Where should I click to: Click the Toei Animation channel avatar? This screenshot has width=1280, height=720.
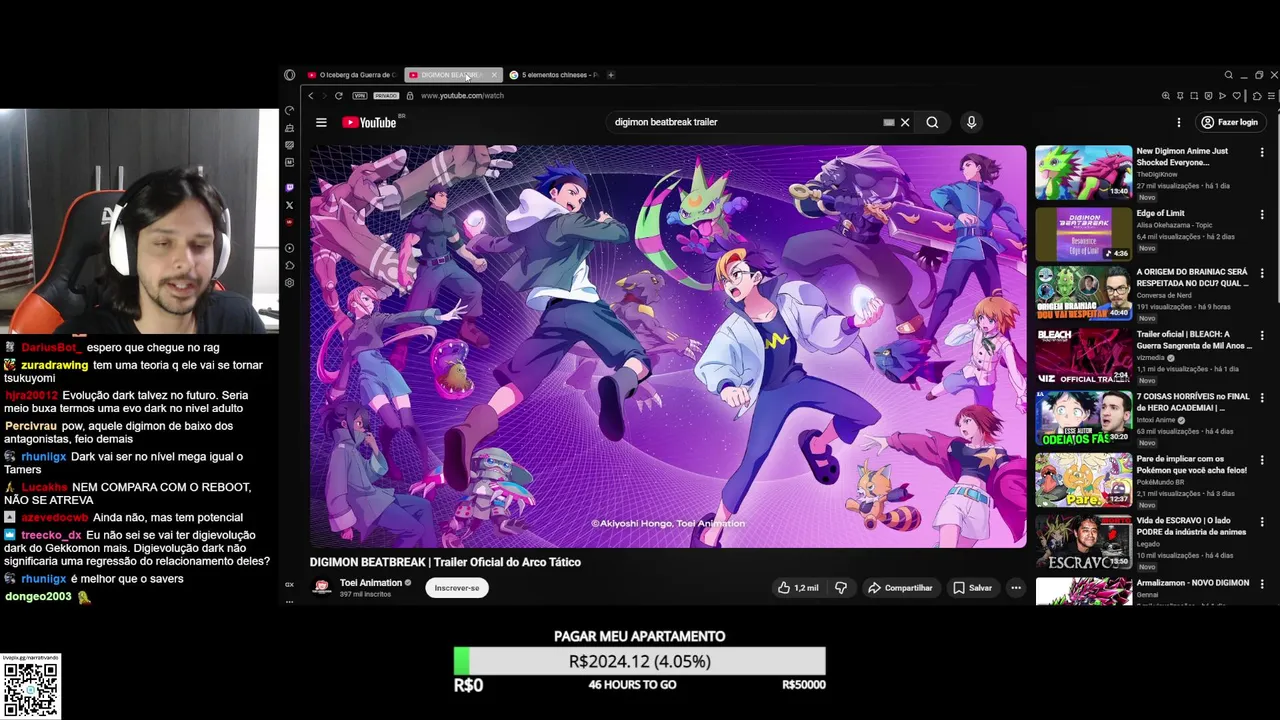[321, 588]
